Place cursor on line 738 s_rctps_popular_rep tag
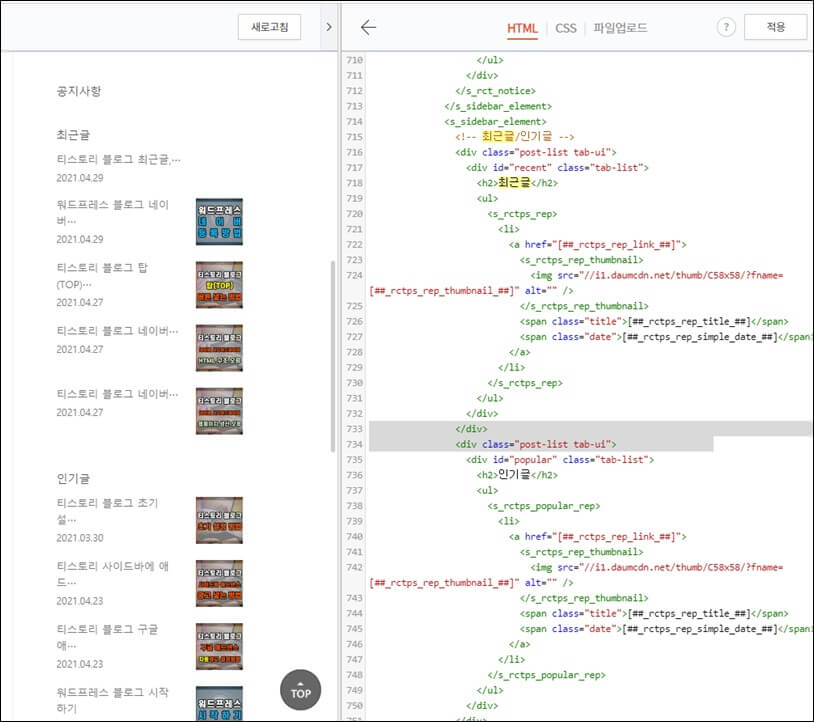Image resolution: width=814 pixels, height=722 pixels. (544, 506)
